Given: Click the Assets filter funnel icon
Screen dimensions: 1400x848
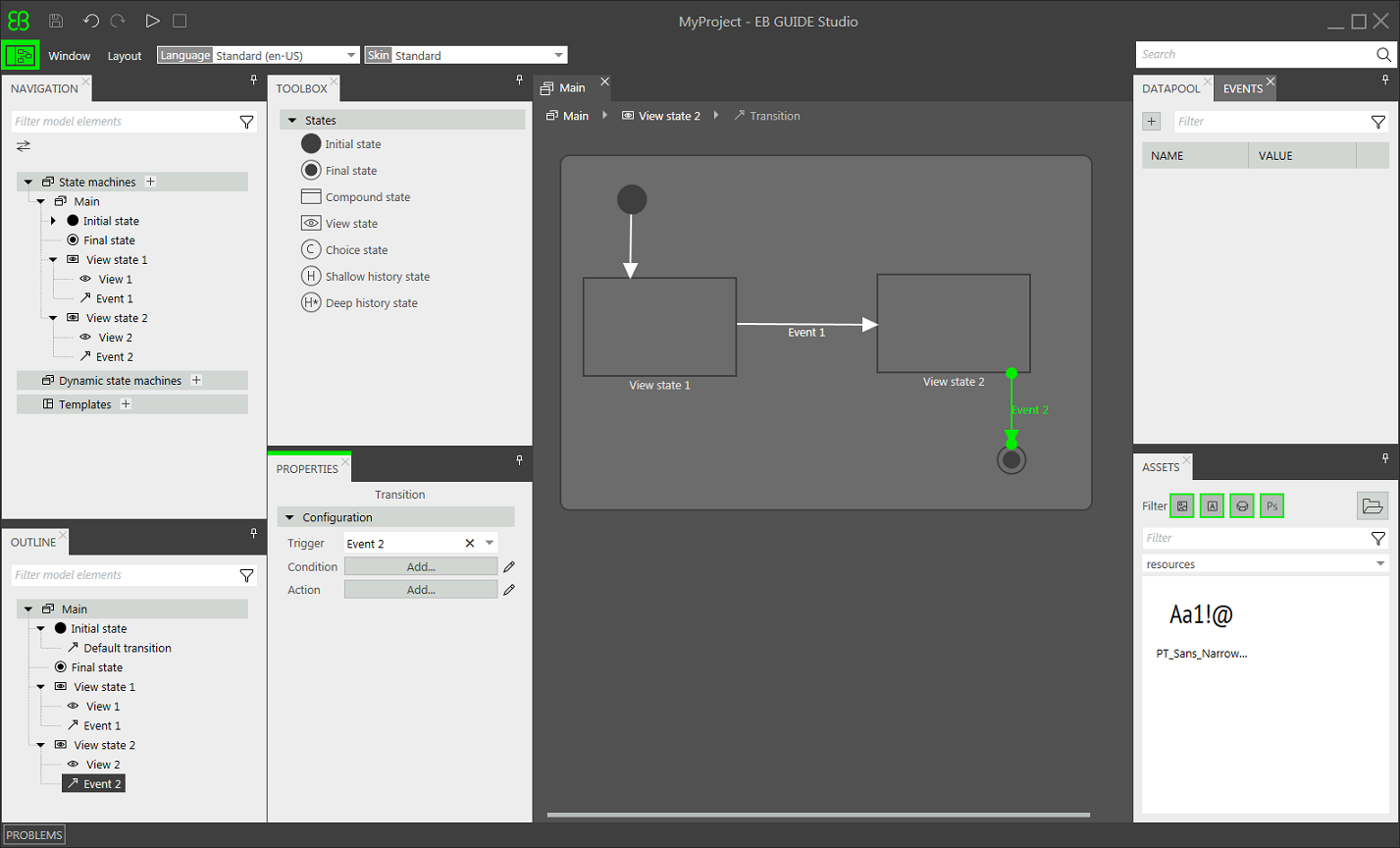Looking at the screenshot, I should pos(1378,538).
